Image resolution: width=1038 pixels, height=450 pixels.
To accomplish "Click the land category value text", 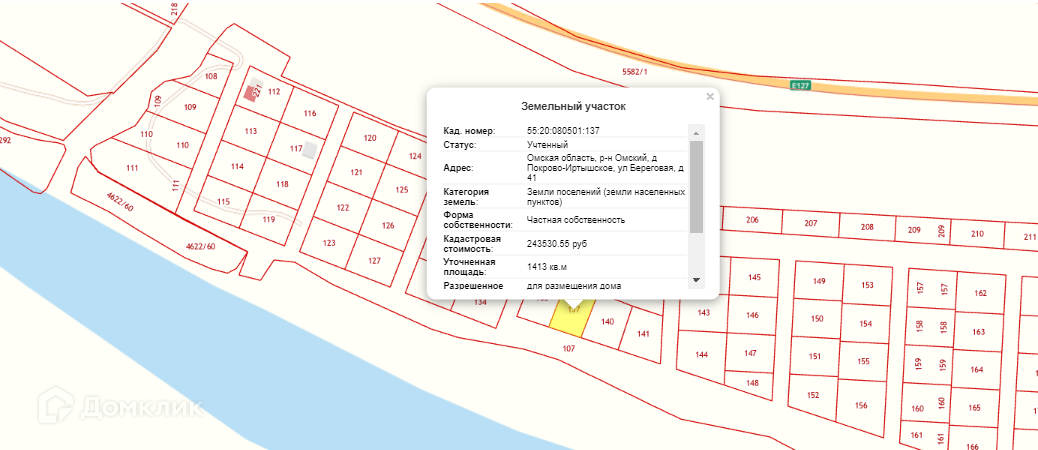I will (606, 197).
